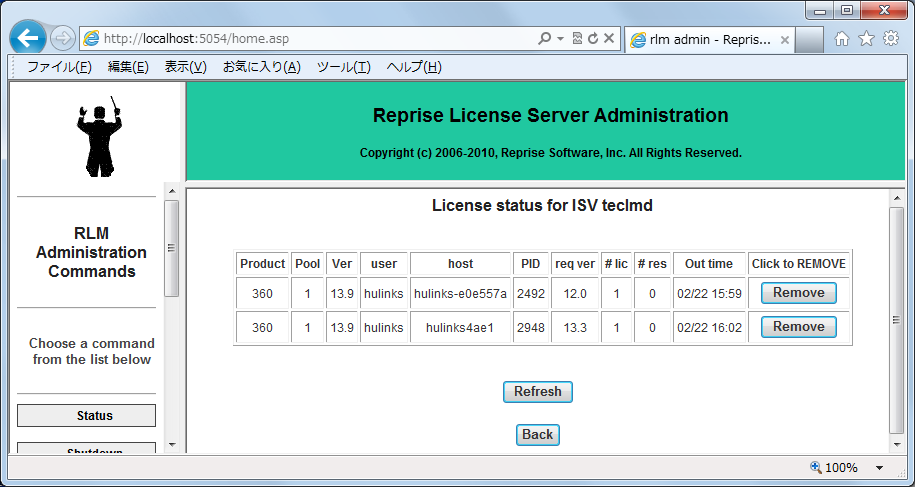Click the Shutdown command button
The height and width of the screenshot is (487, 915).
[86, 450]
